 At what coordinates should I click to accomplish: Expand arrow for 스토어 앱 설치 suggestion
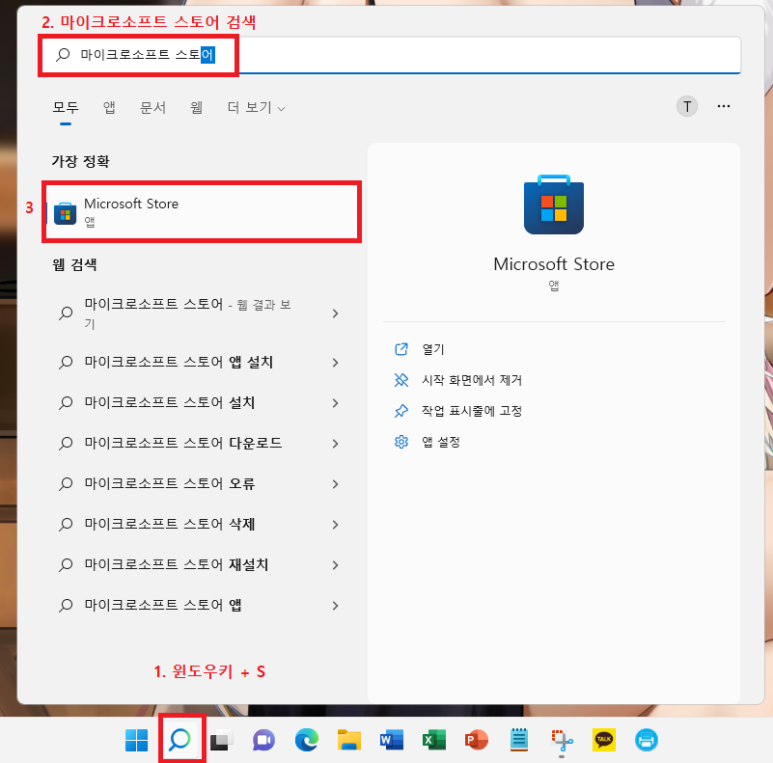pyautogui.click(x=335, y=363)
